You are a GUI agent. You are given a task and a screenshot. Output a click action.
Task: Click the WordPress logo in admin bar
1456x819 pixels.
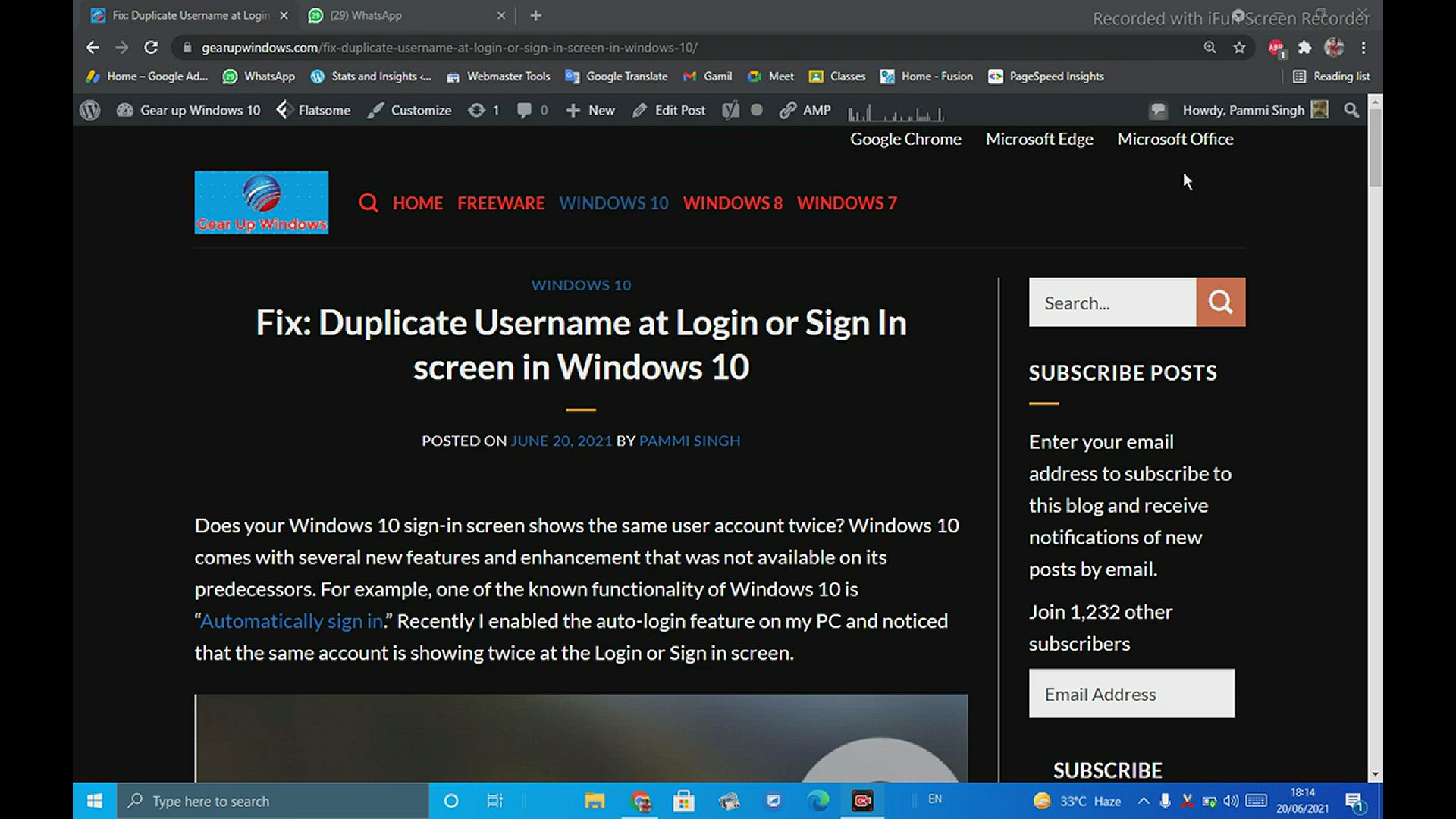(x=90, y=111)
